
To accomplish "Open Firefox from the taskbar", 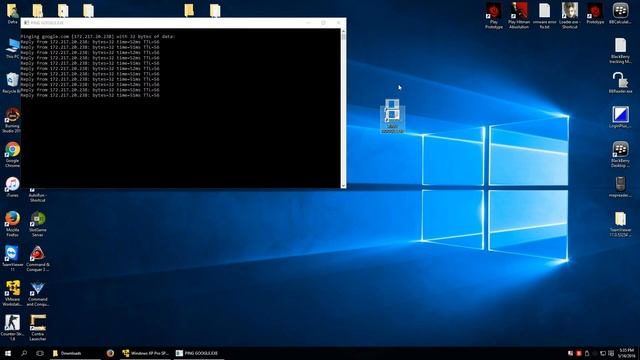I will pyautogui.click(x=110, y=353).
